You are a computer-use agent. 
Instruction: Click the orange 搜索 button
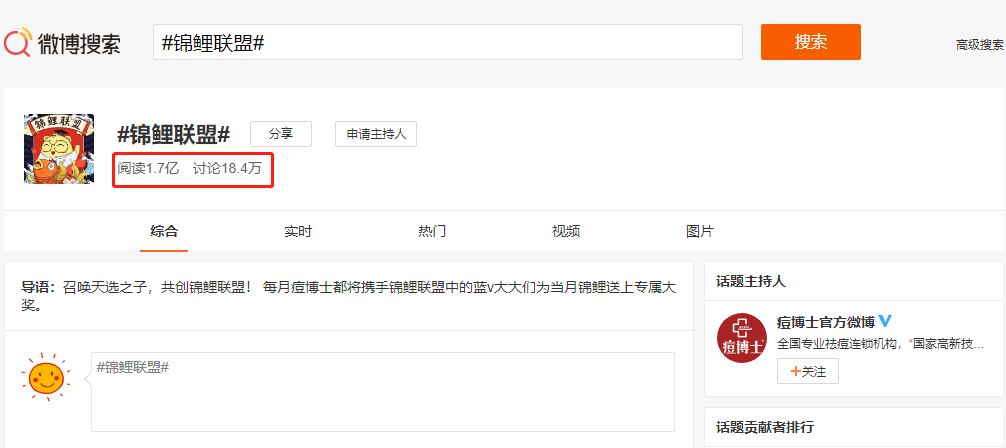tap(810, 42)
